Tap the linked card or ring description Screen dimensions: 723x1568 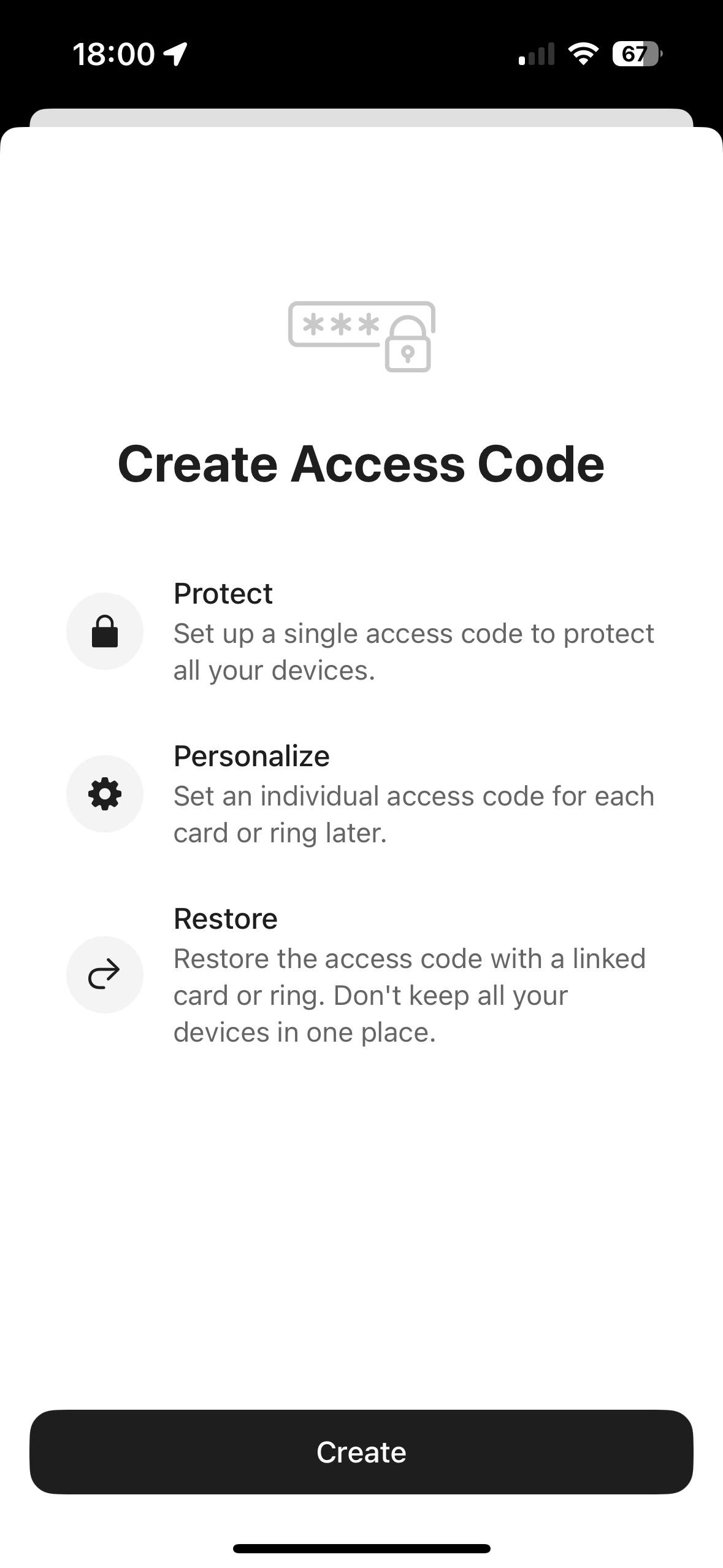[410, 996]
